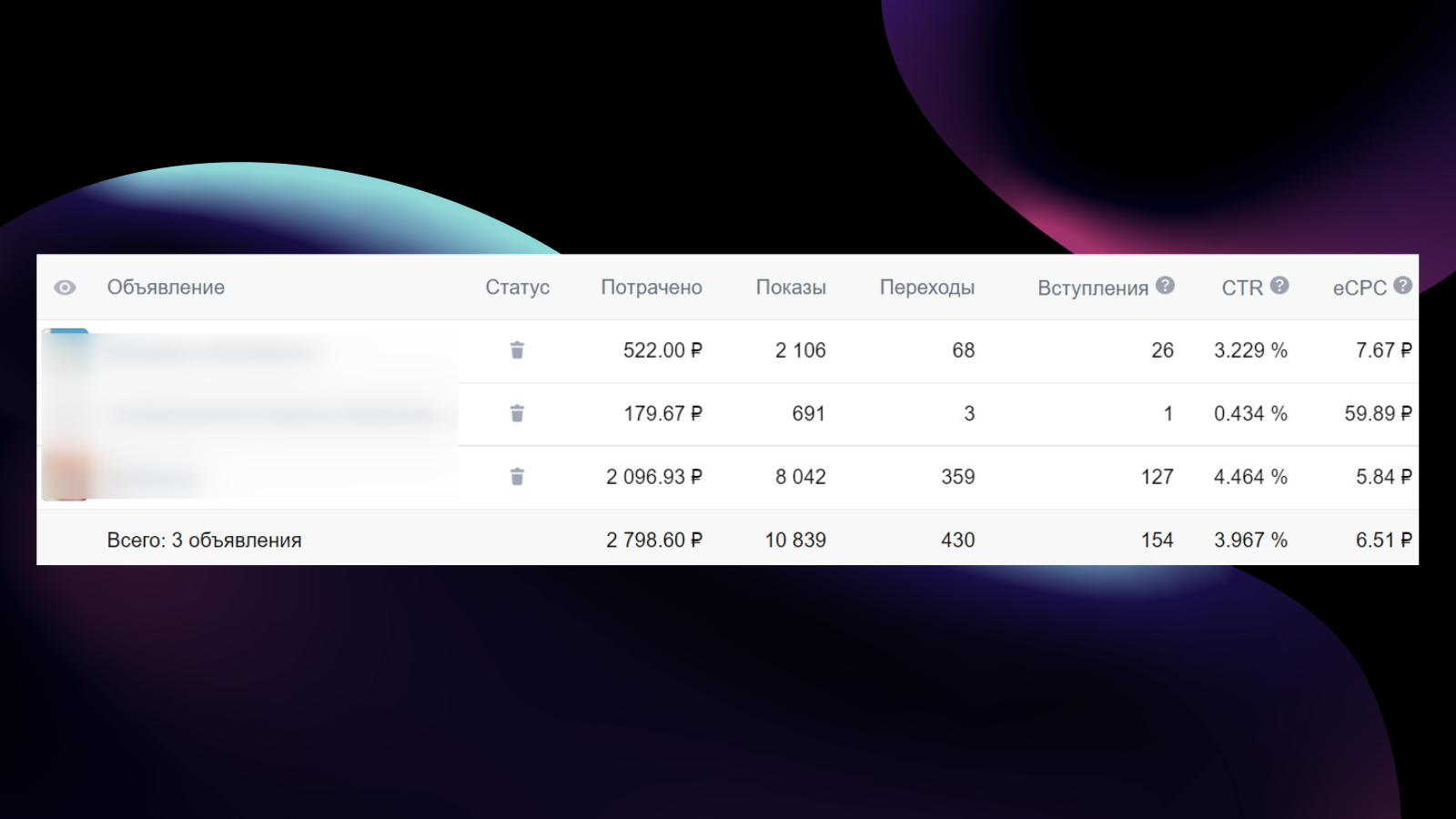Sort by the Переходы column header
Screen dimensions: 1456x819
click(927, 288)
